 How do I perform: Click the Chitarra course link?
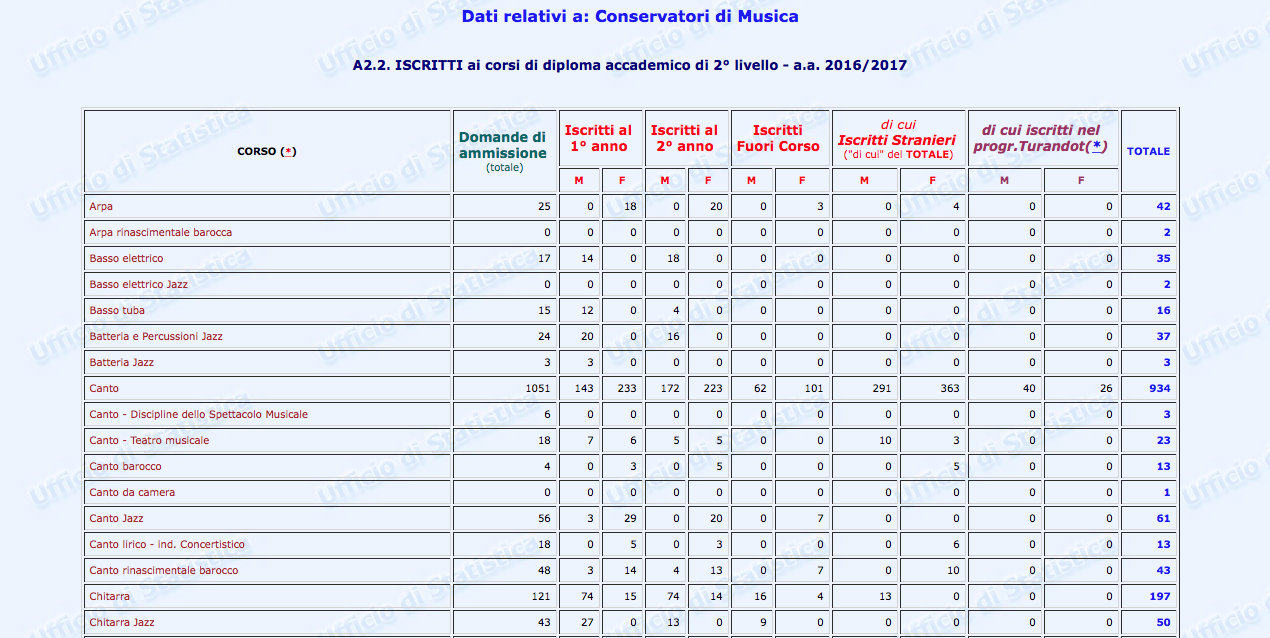(109, 597)
